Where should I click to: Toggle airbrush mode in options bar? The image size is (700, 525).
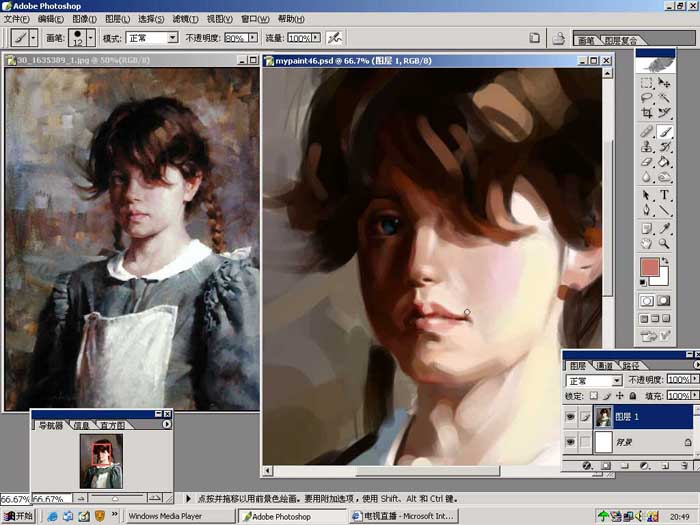coord(334,38)
